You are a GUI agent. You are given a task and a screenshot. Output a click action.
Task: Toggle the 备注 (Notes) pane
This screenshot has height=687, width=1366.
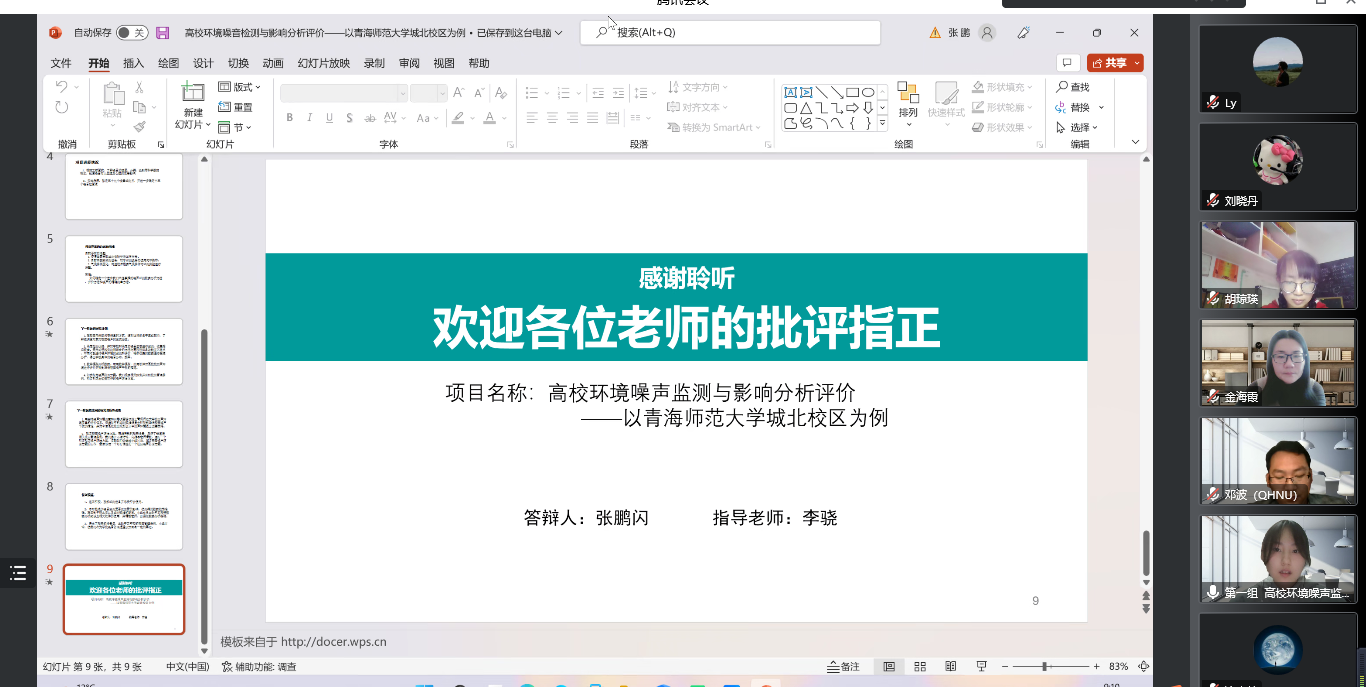[x=843, y=666]
